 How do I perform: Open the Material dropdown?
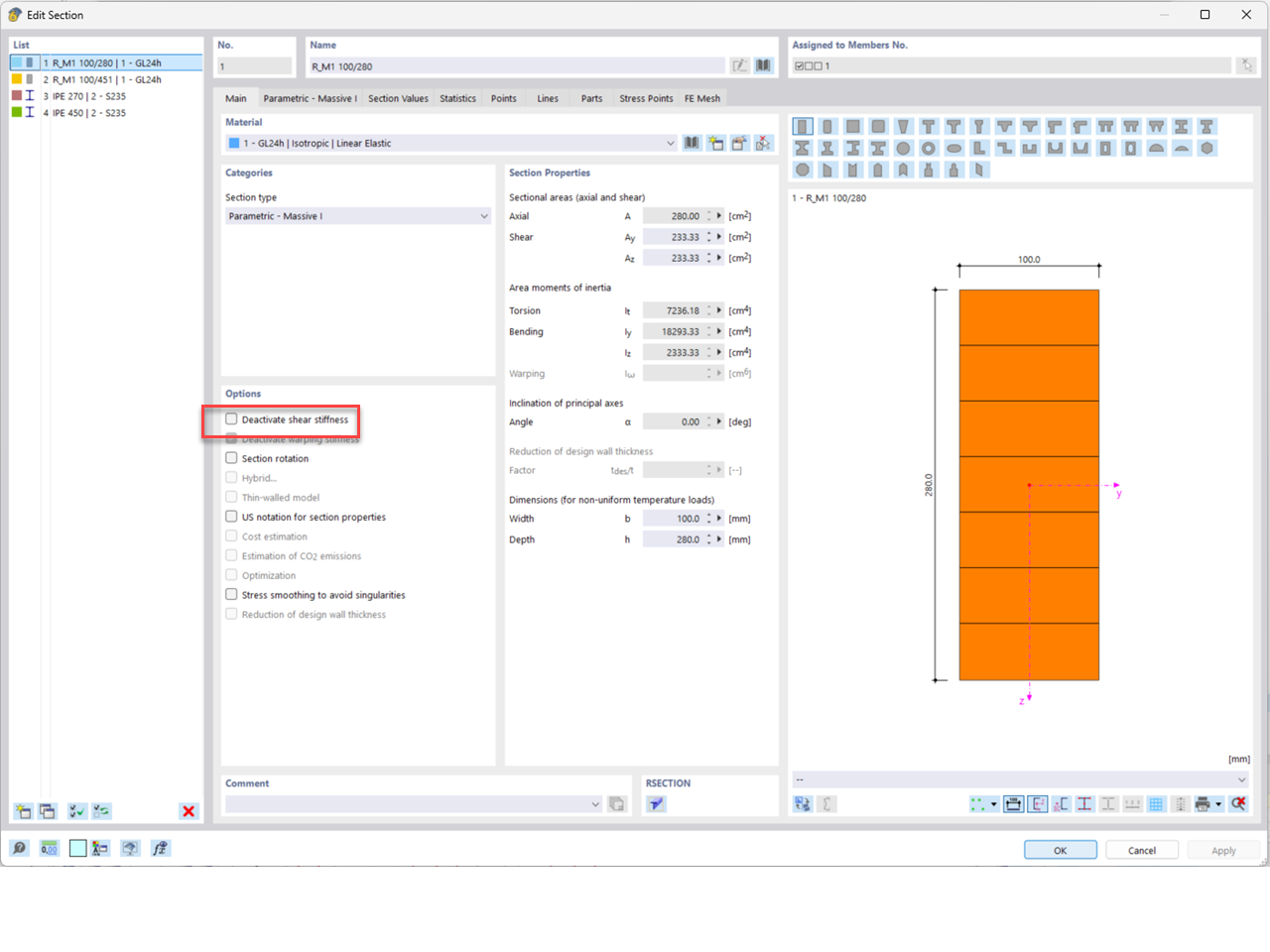pyautogui.click(x=671, y=142)
